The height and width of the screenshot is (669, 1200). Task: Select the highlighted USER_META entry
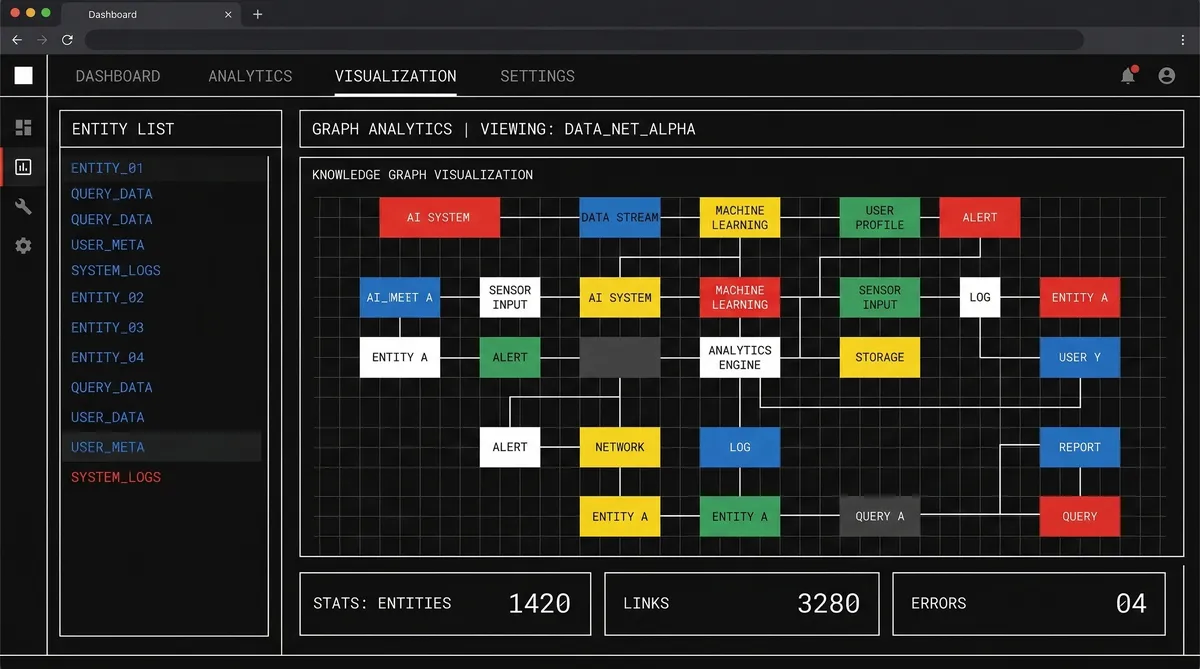click(x=107, y=447)
